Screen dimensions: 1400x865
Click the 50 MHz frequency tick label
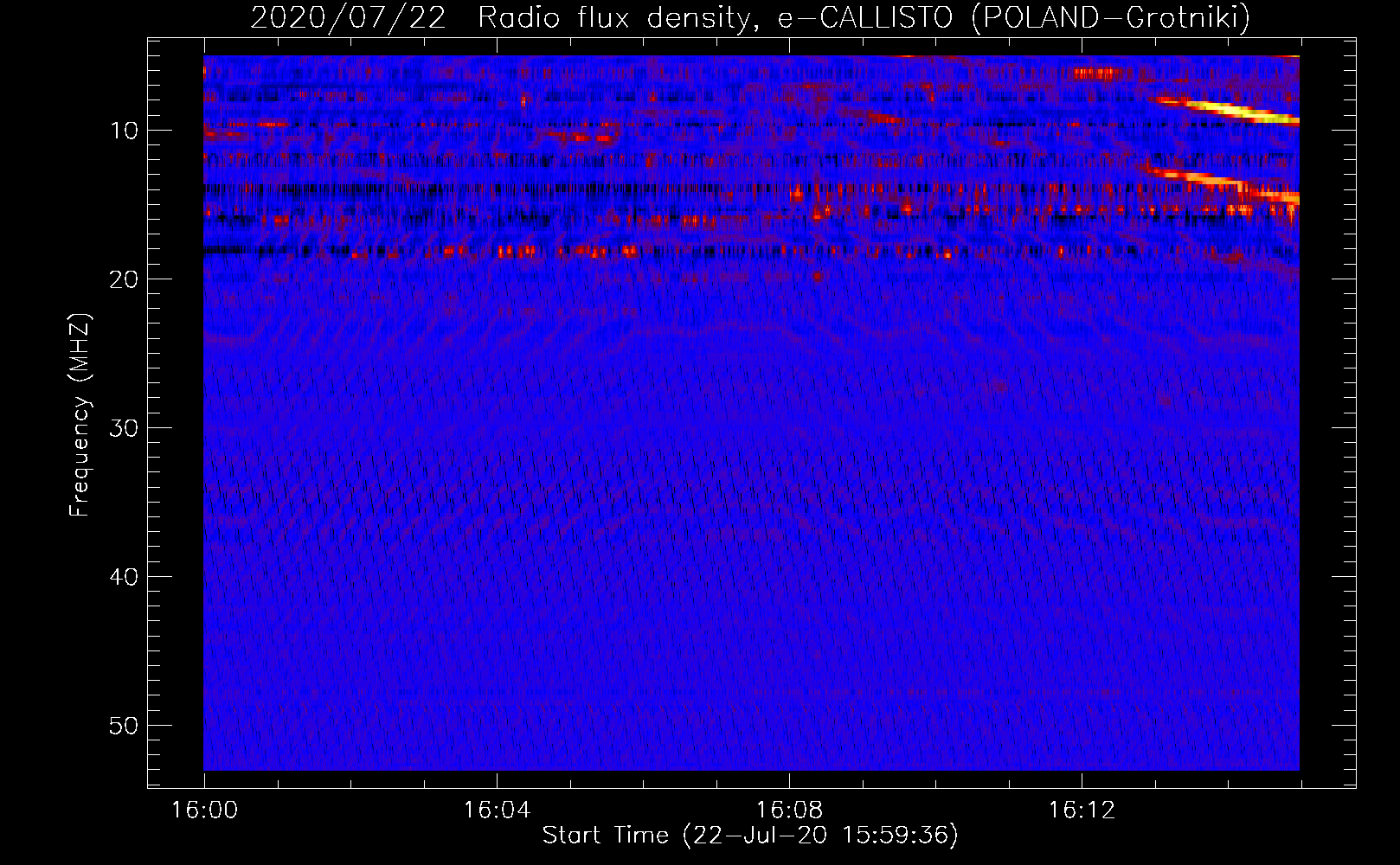125,726
